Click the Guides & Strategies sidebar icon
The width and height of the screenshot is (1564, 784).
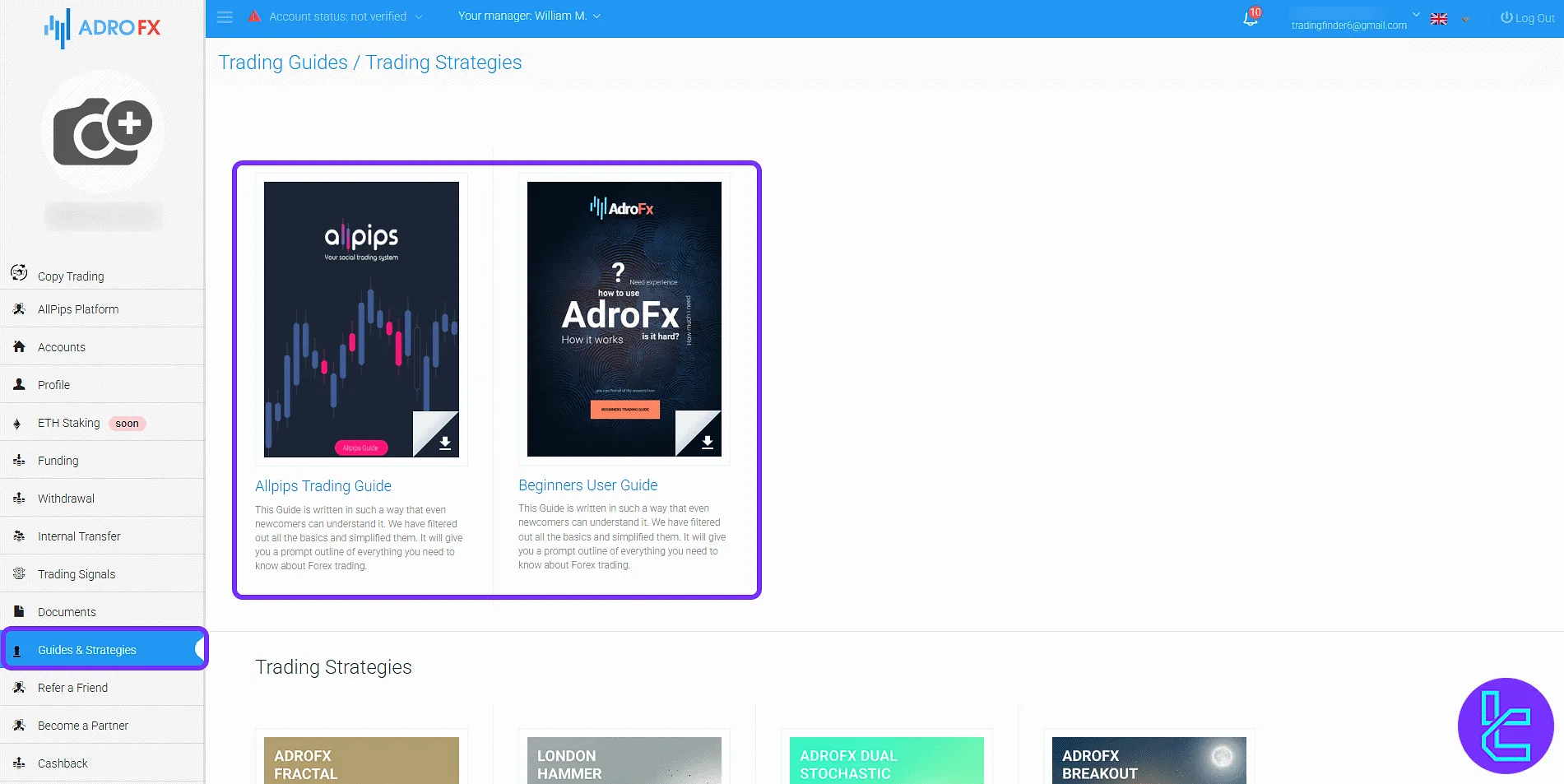point(17,651)
